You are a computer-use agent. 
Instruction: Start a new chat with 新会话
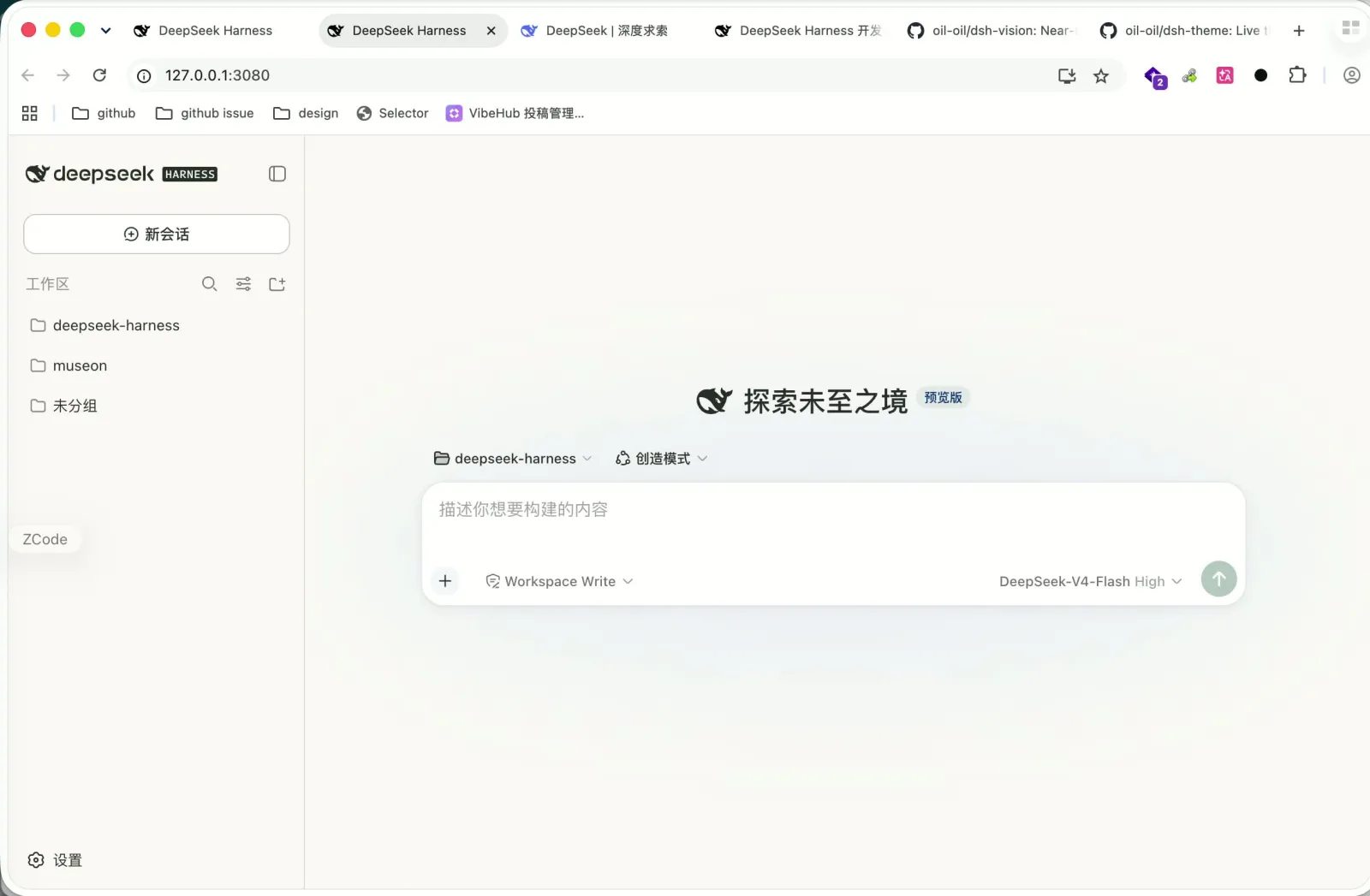tap(157, 234)
